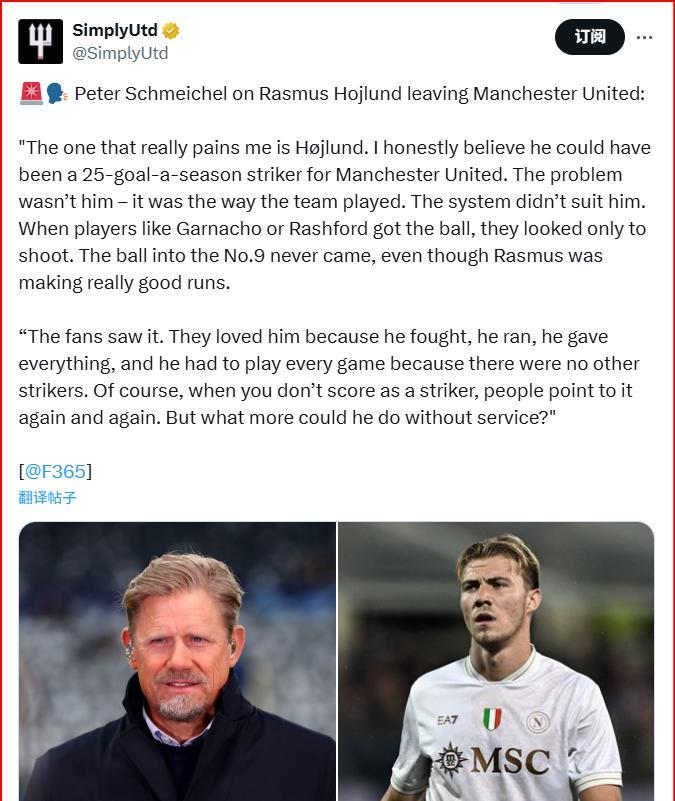
Task: Open the more options ellipsis menu
Action: click(x=644, y=37)
